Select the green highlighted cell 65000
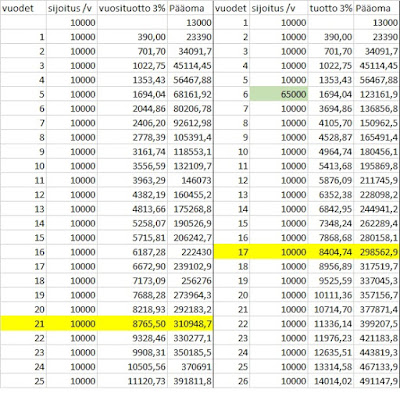 tap(279, 94)
